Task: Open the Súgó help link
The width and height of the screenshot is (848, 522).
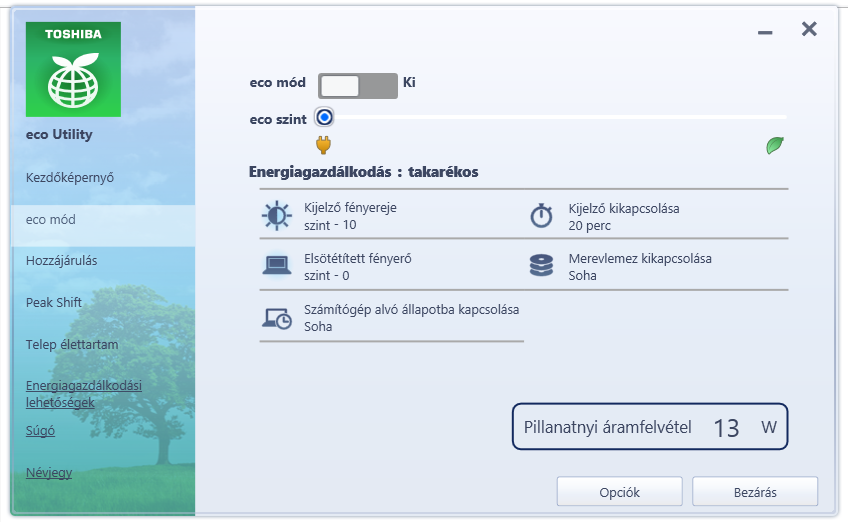Action: pos(40,431)
